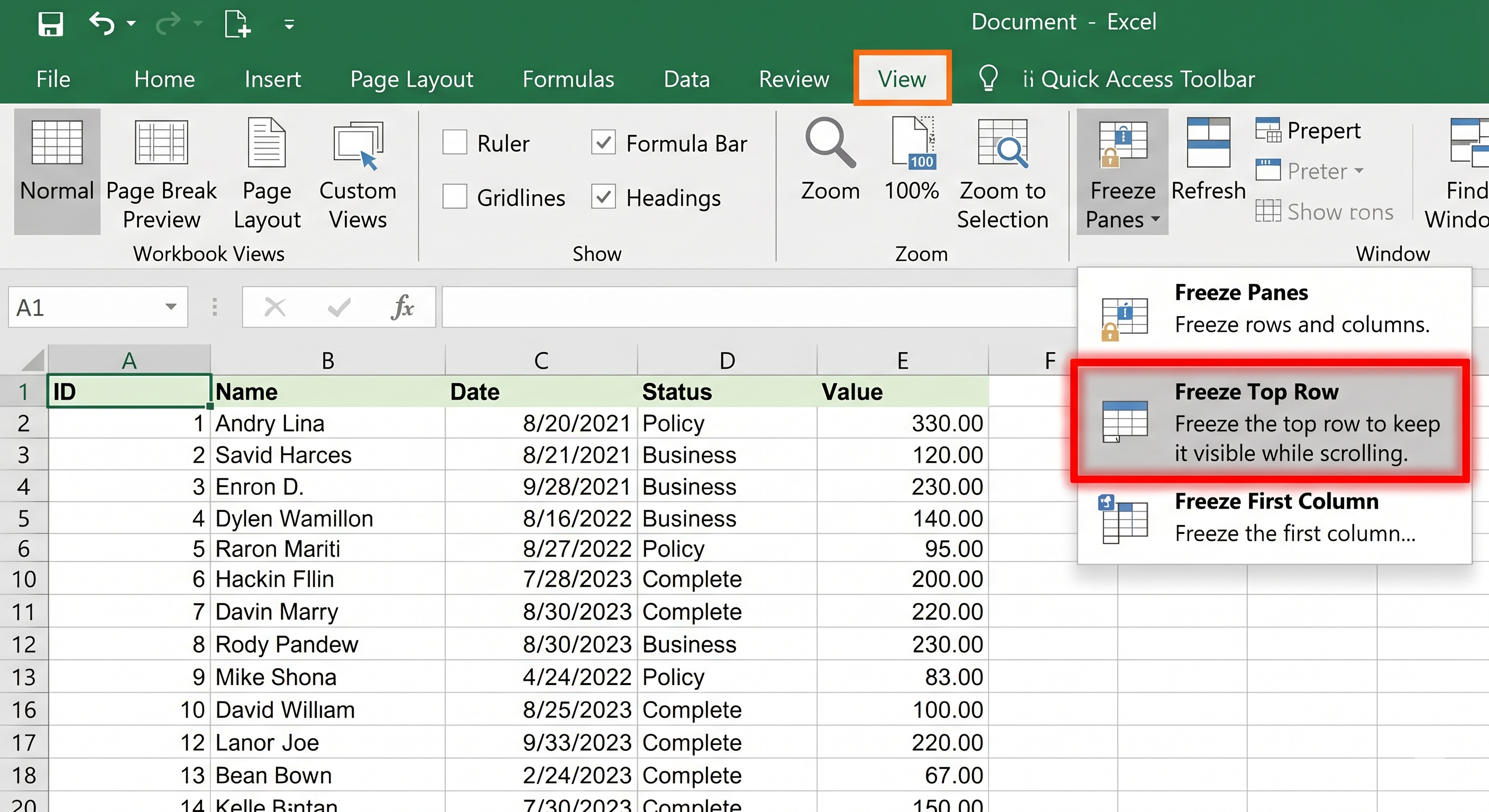Viewport: 1489px width, 812px height.
Task: Click the Show rons icon
Action: 1267,211
